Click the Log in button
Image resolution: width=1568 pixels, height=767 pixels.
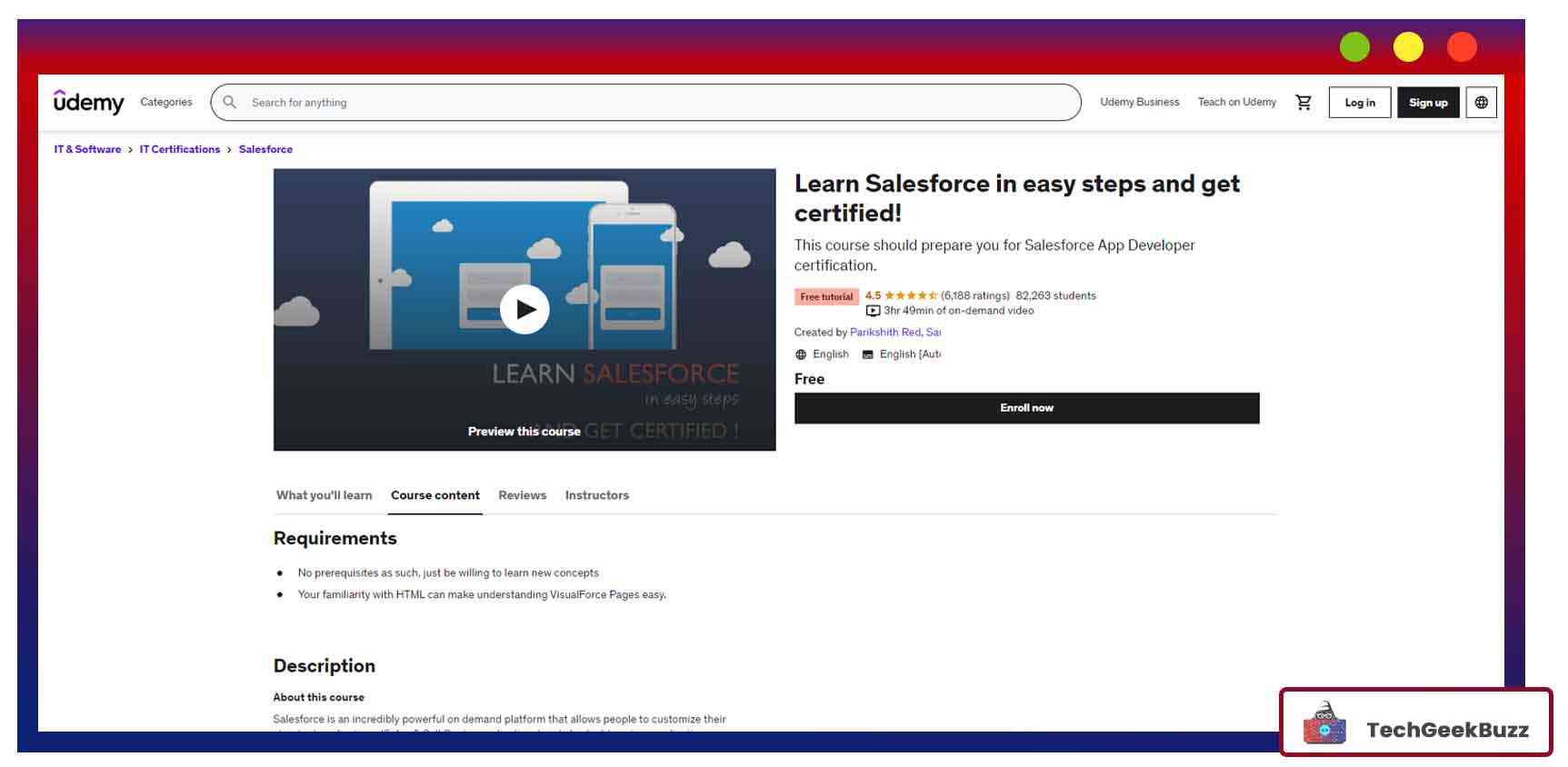click(1359, 103)
